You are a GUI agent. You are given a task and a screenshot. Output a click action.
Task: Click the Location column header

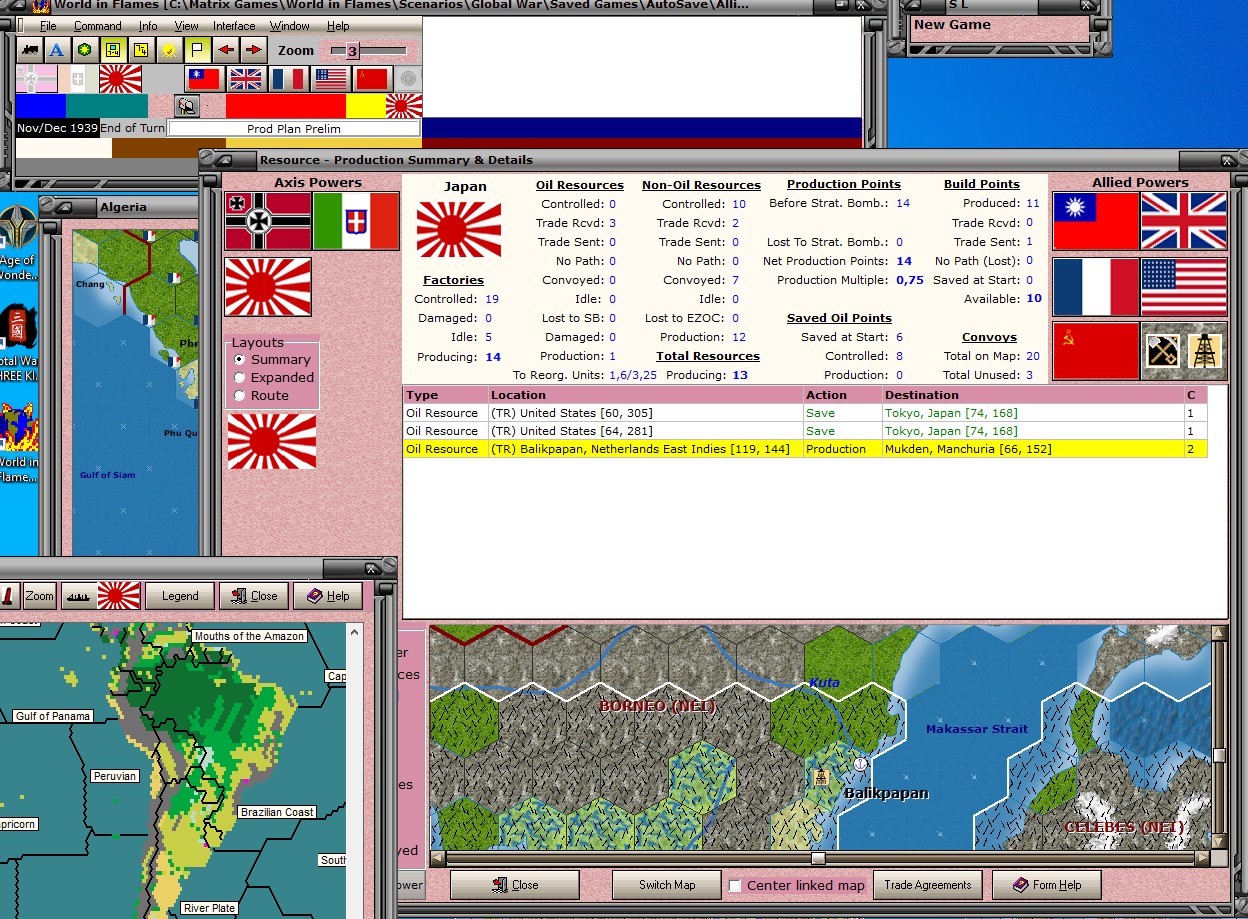pos(645,395)
